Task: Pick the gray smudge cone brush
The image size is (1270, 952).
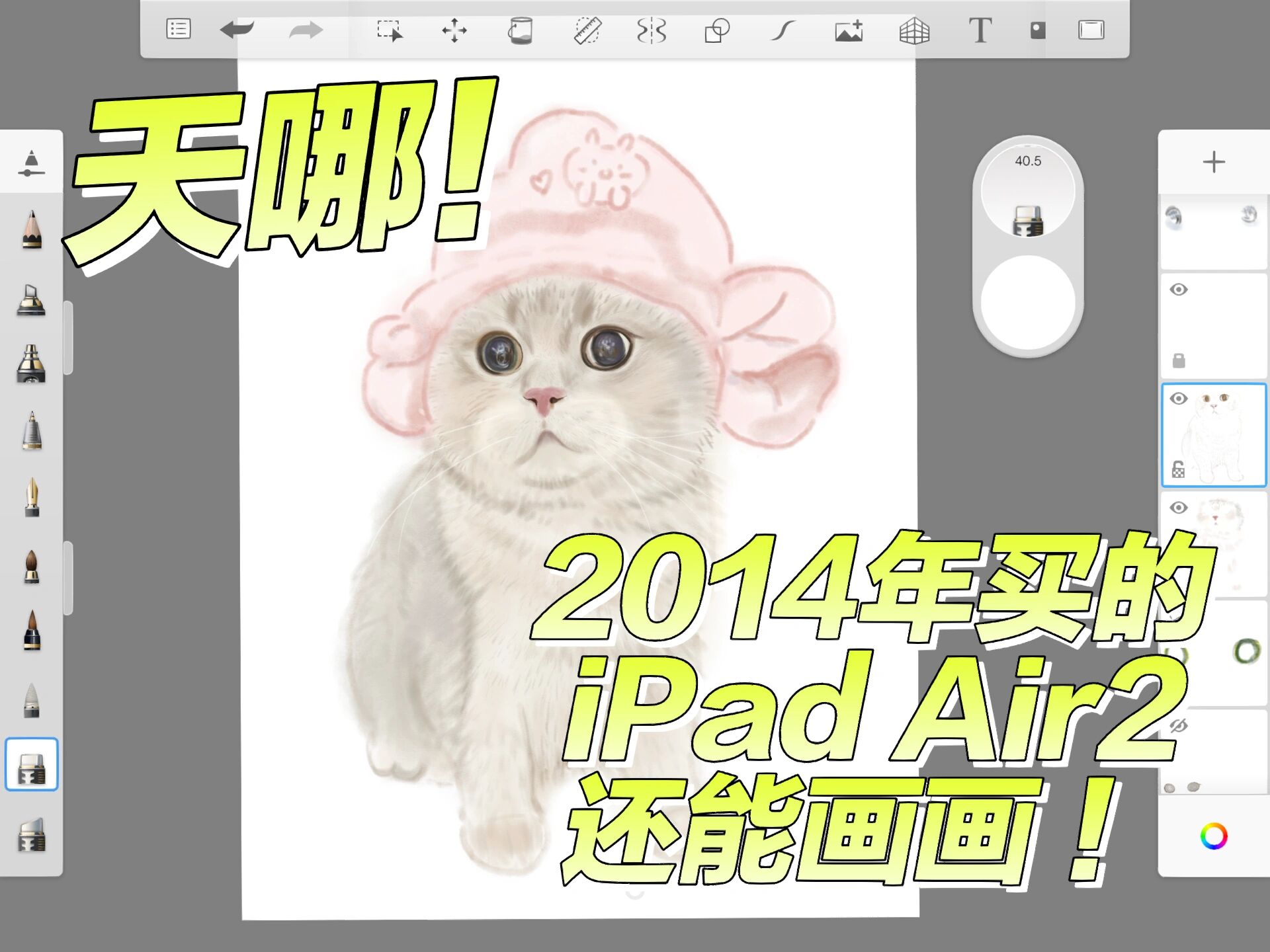Action: tap(31, 699)
